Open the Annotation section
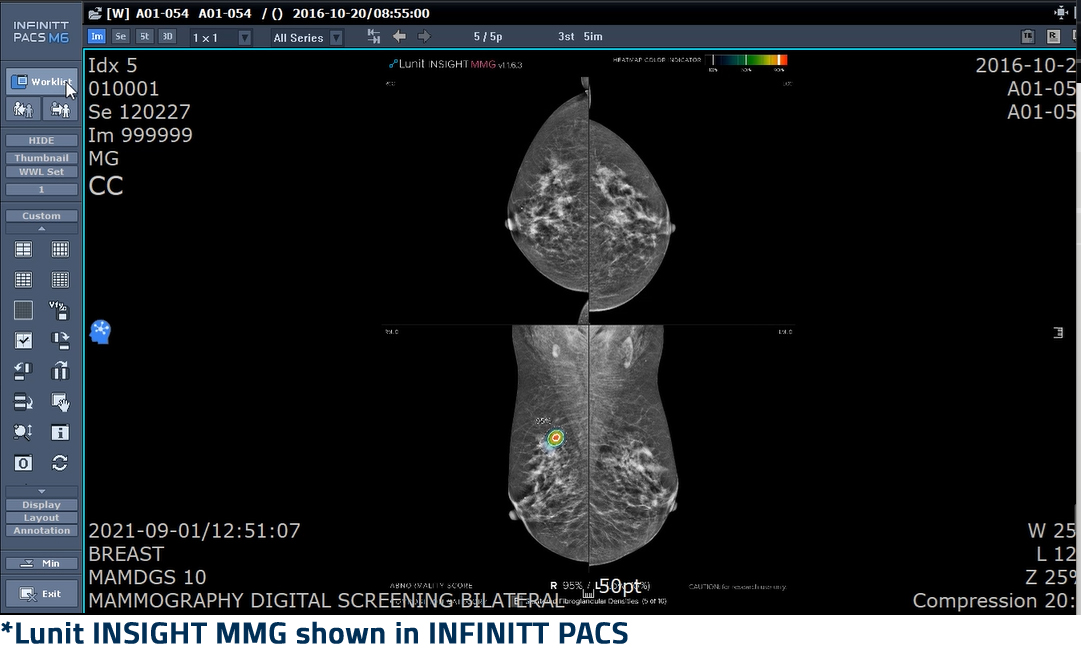The height and width of the screenshot is (649, 1081). tap(41, 531)
